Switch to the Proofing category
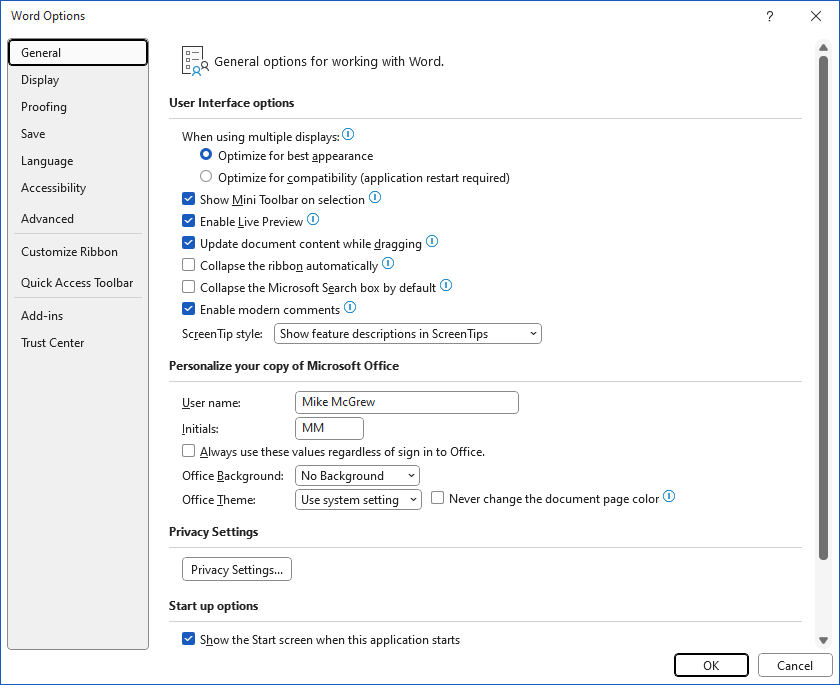 point(44,107)
